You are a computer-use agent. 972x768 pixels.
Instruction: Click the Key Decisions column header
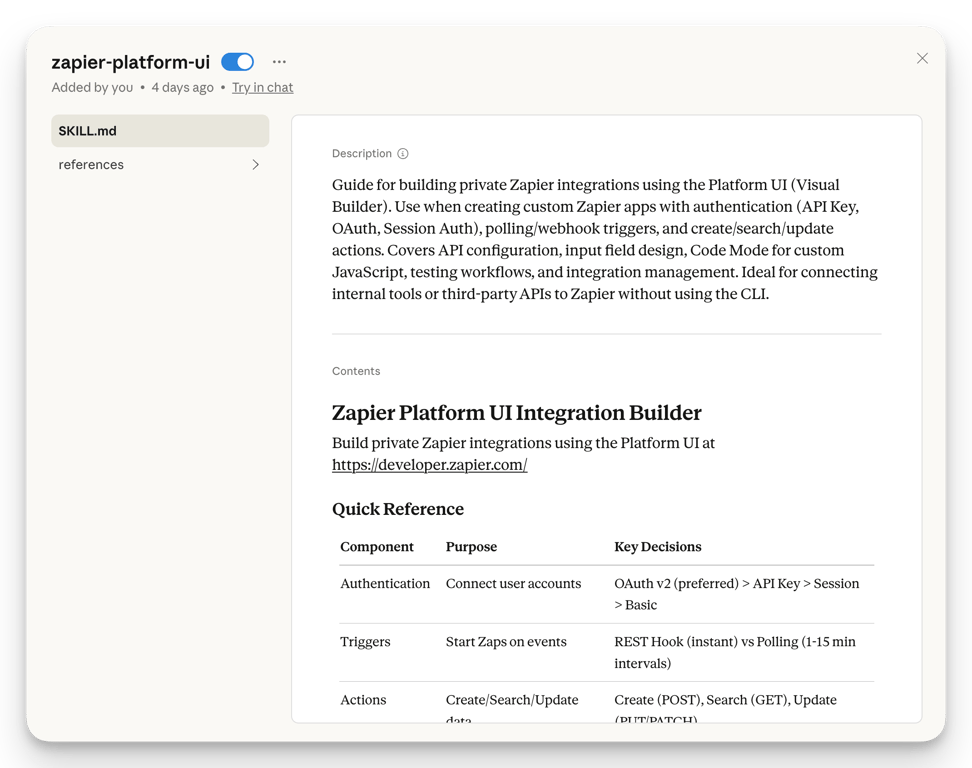point(658,547)
